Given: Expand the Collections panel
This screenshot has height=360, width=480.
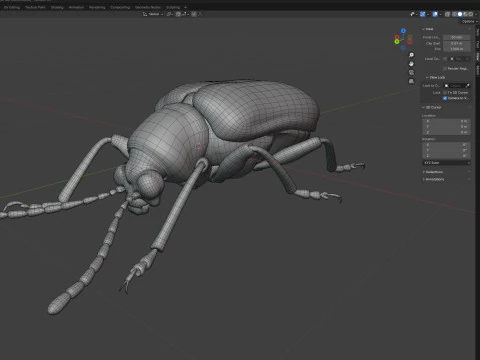Looking at the screenshot, I should pos(433,172).
